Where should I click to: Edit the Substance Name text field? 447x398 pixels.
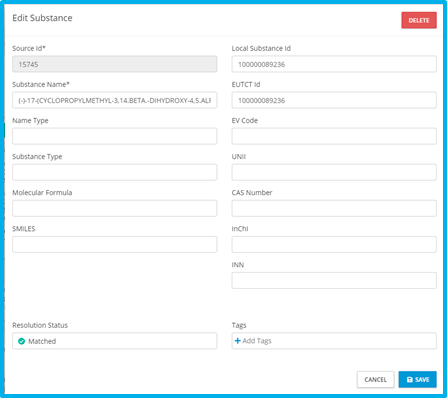[x=115, y=100]
